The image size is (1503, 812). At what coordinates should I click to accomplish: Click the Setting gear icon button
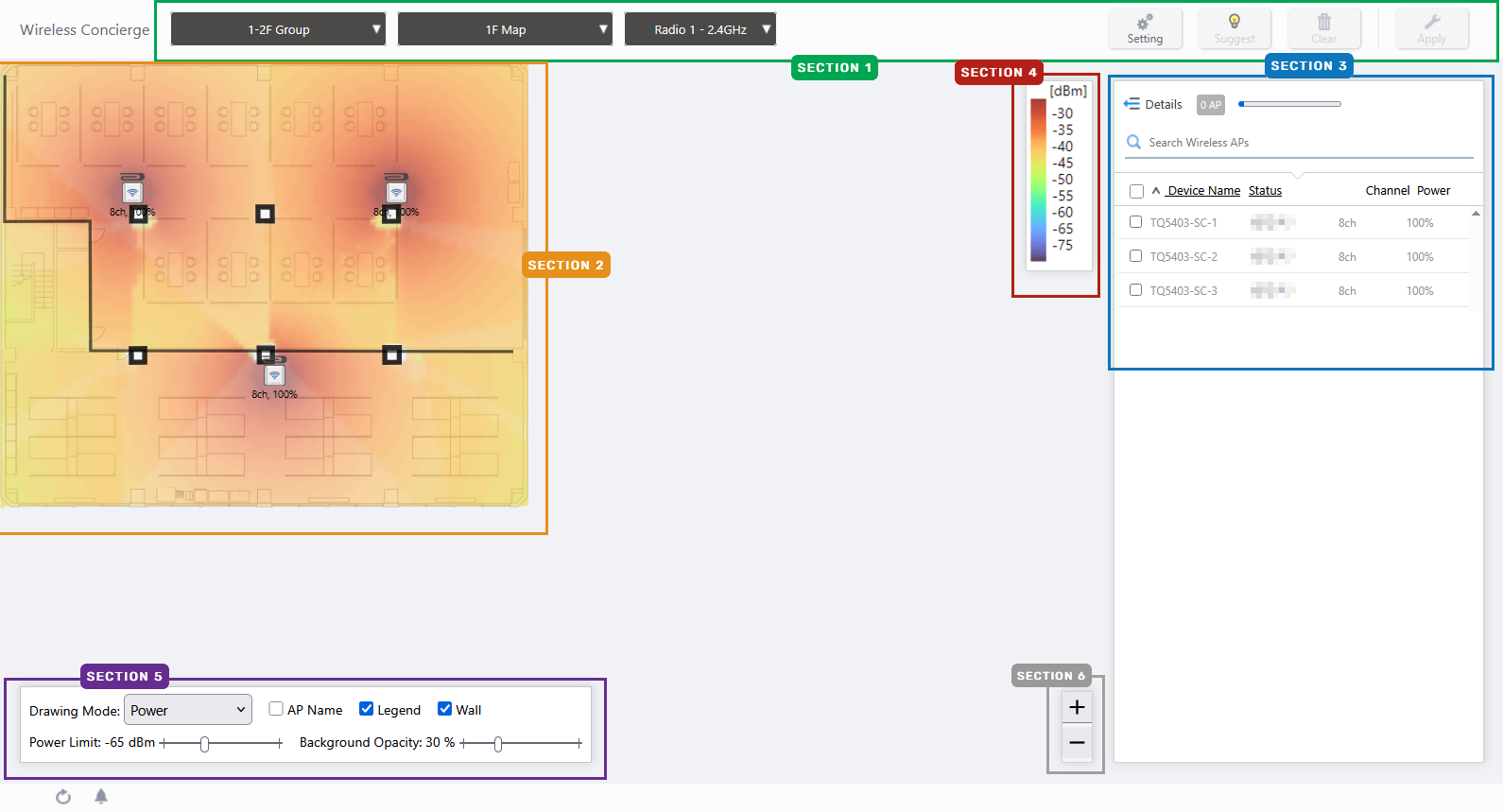tap(1145, 23)
